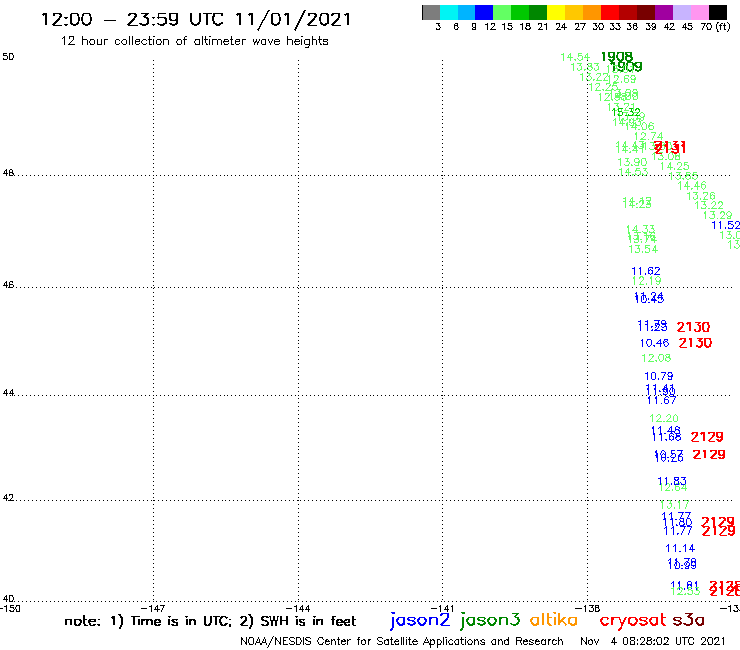Choose the bright red swatch labeled 33
Image resolution: width=740 pixels, height=650 pixels.
[x=610, y=12]
